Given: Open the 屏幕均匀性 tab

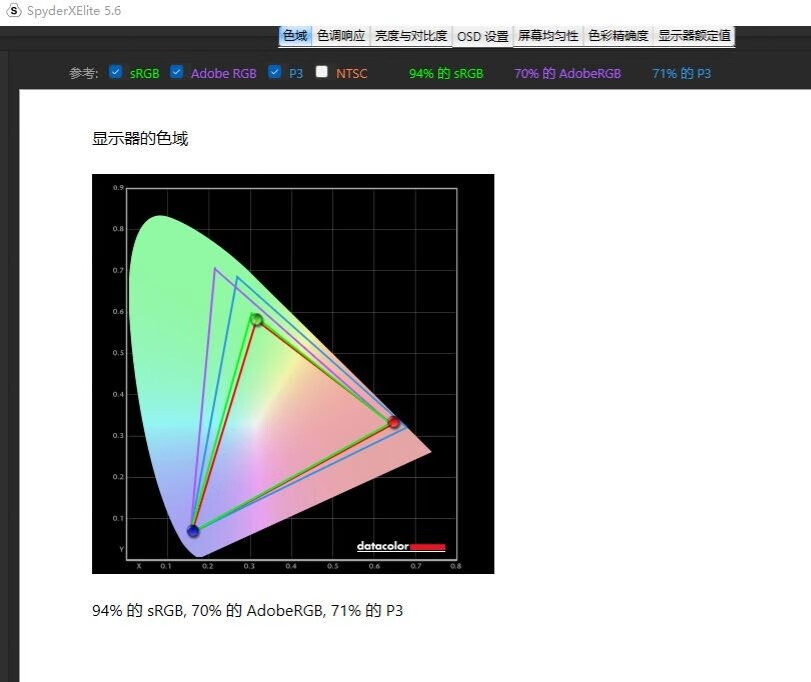Looking at the screenshot, I should tap(548, 36).
